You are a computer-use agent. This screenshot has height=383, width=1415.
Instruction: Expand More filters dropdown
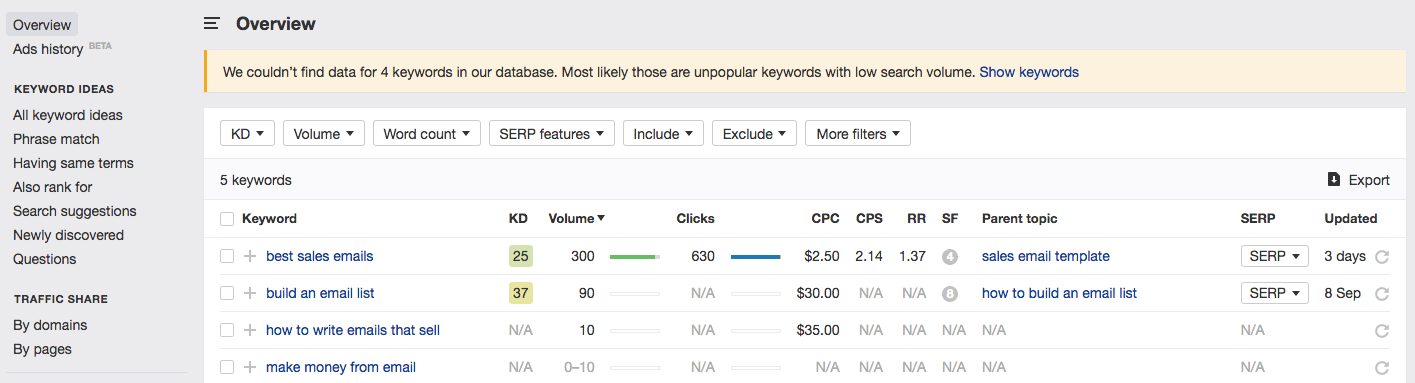(x=858, y=134)
